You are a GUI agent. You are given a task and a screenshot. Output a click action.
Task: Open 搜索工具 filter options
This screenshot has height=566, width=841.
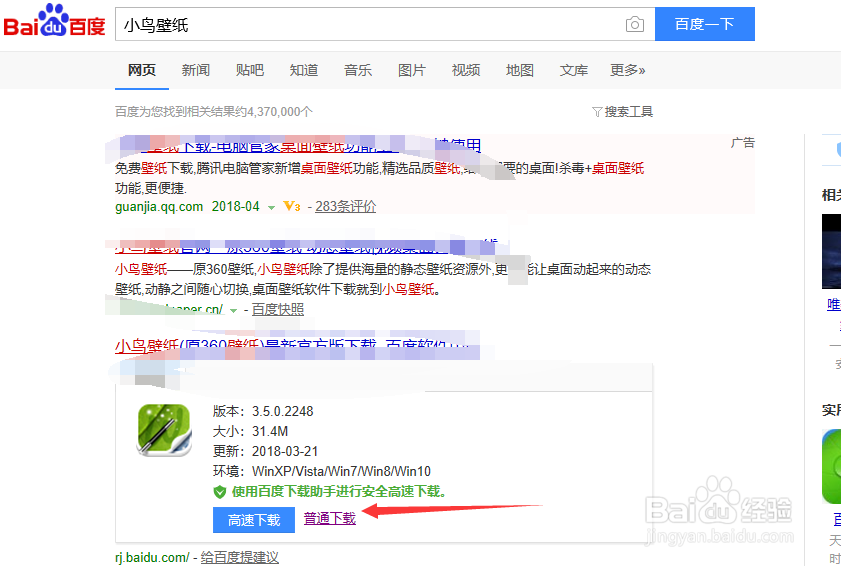pyautogui.click(x=629, y=112)
